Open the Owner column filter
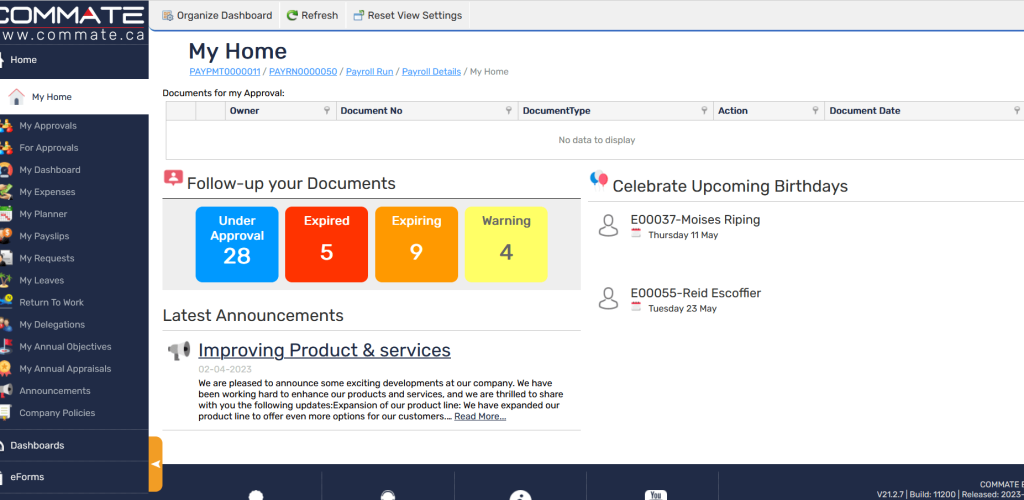This screenshot has width=1024, height=500. click(x=327, y=111)
